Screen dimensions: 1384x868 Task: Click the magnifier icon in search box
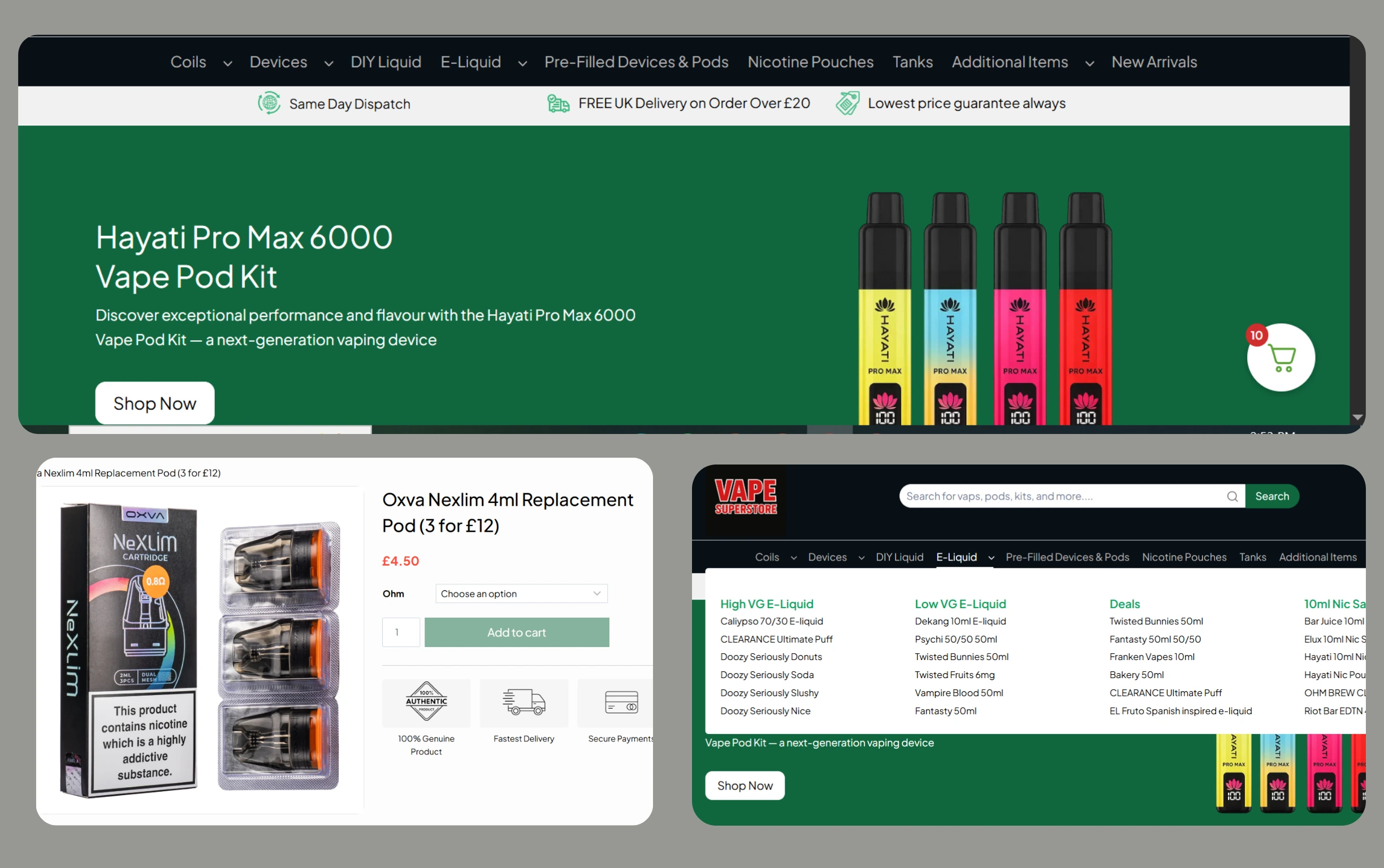[x=1232, y=497]
